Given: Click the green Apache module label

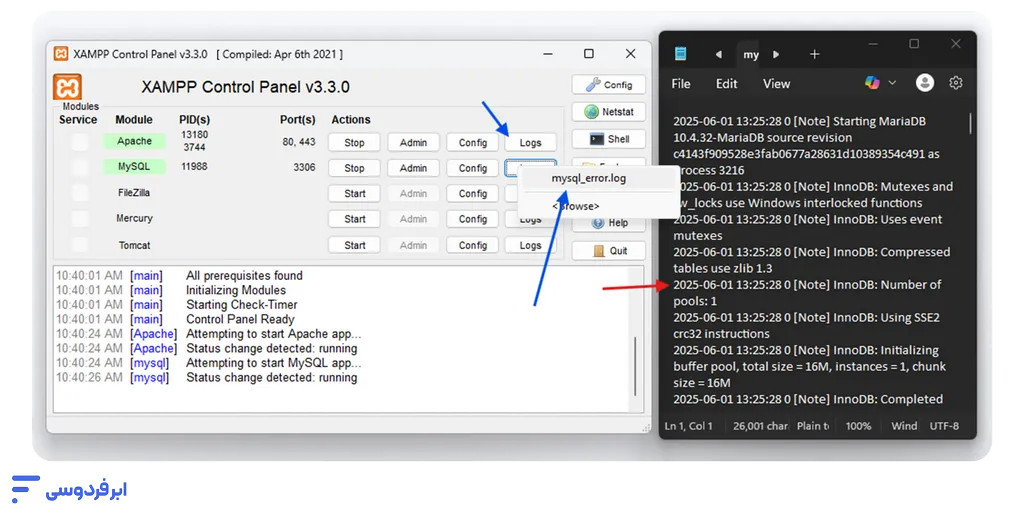Looking at the screenshot, I should (134, 141).
